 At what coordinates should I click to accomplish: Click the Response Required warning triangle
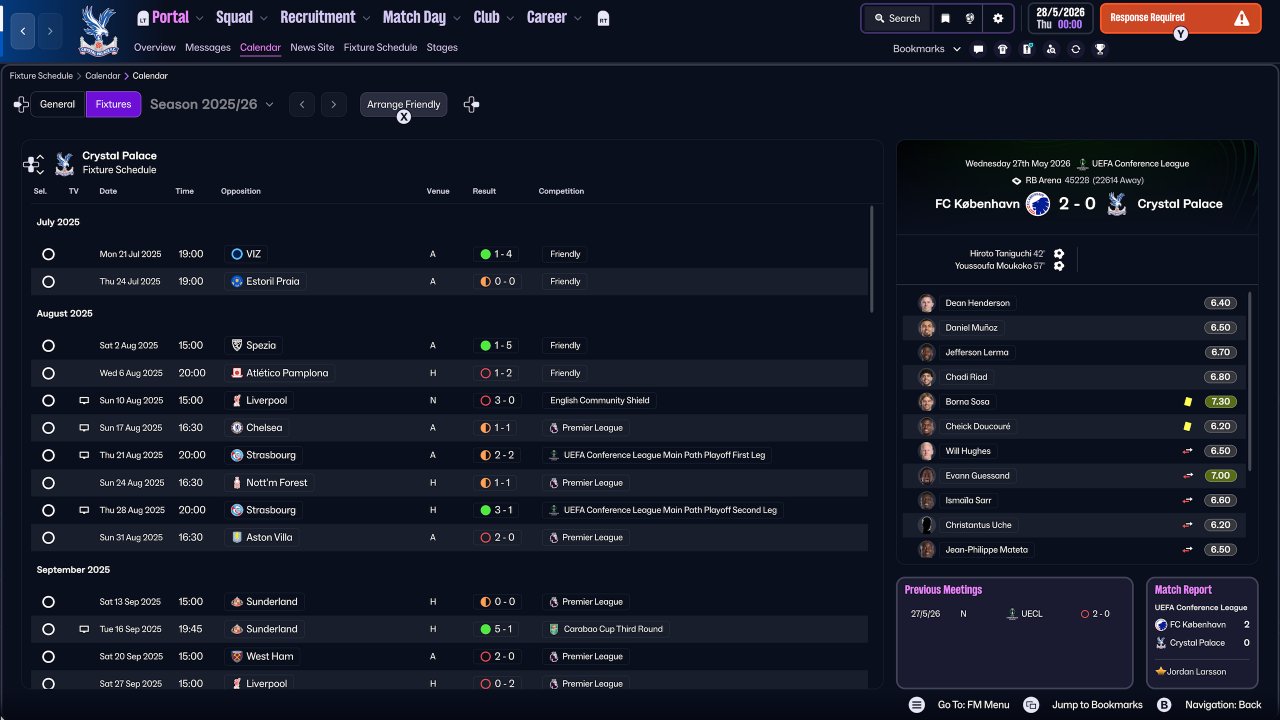pos(1241,18)
